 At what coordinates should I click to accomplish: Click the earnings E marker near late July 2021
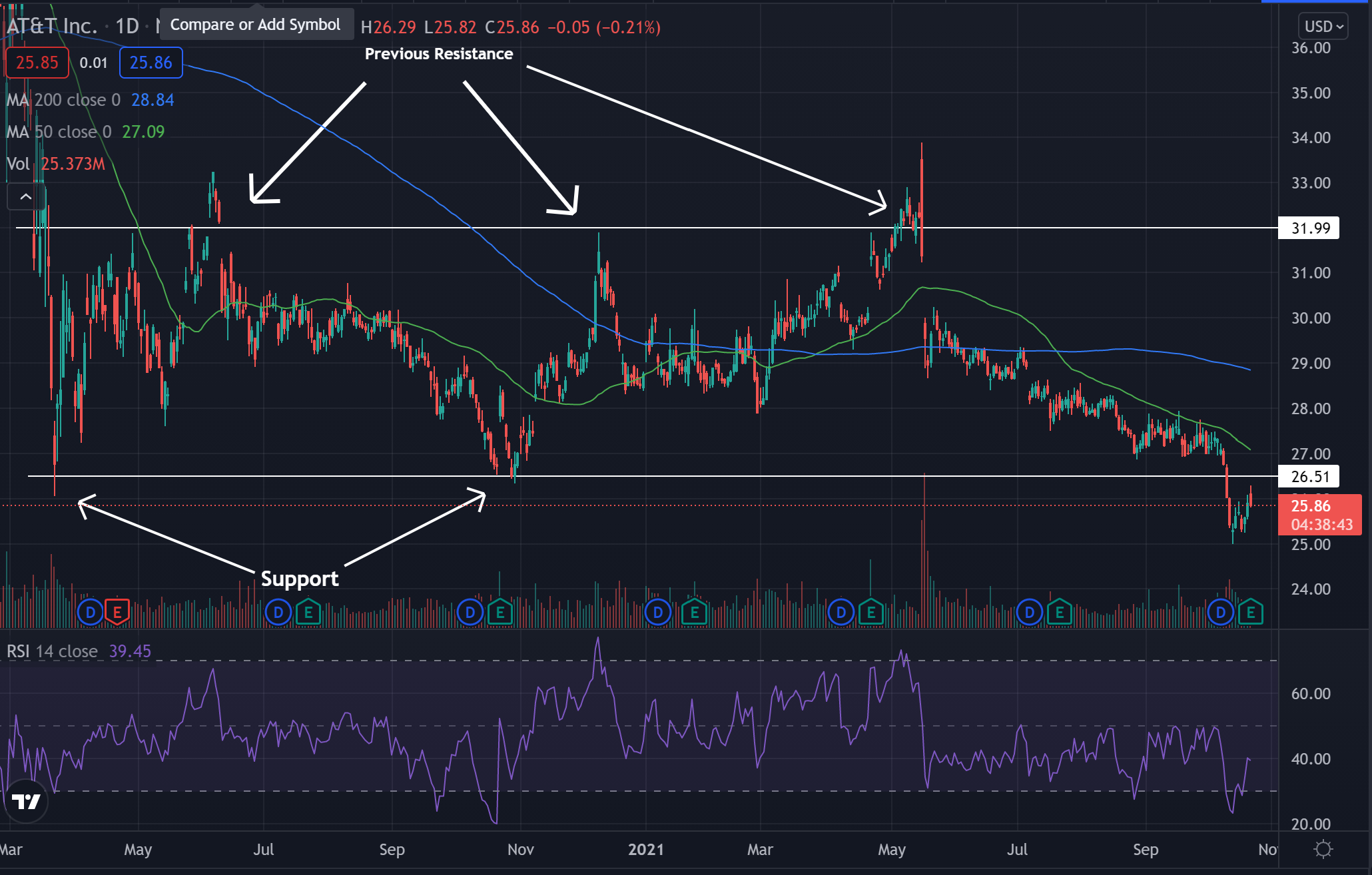click(x=1060, y=612)
